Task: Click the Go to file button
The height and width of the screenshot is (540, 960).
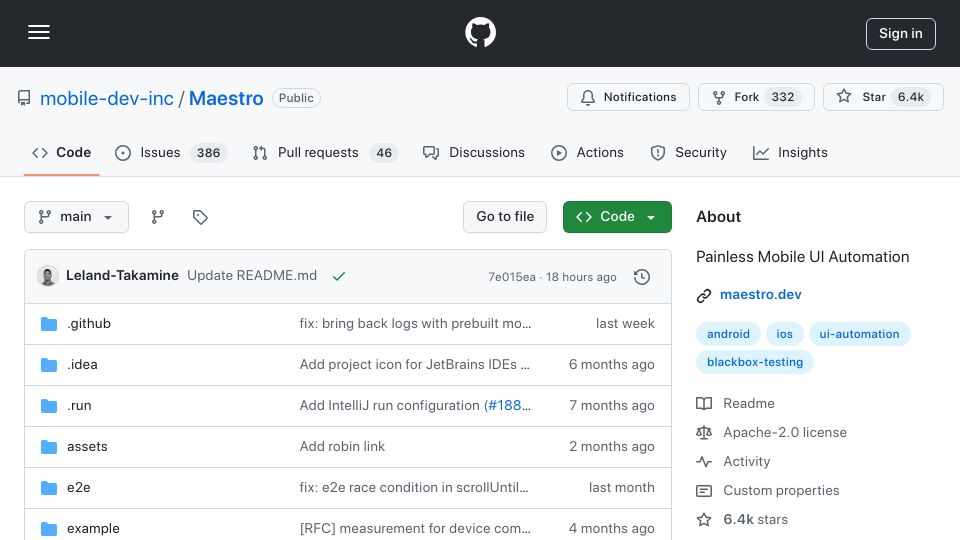Action: tap(505, 217)
